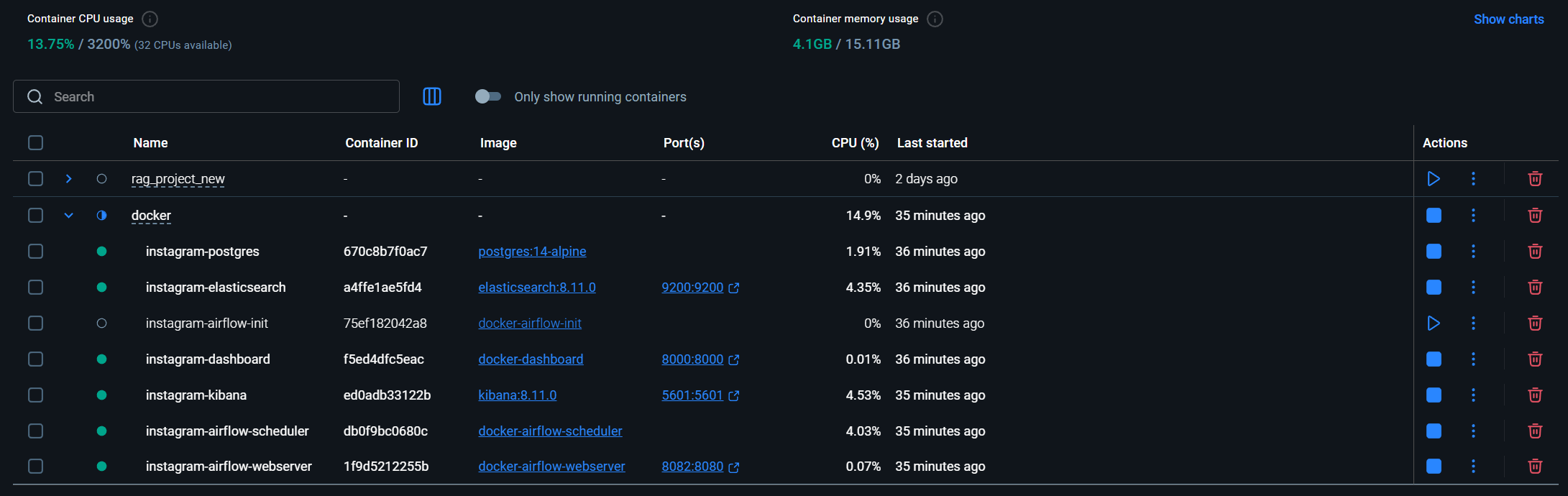Open port 9200:9200 link
1568x496 pixels.
coord(692,288)
